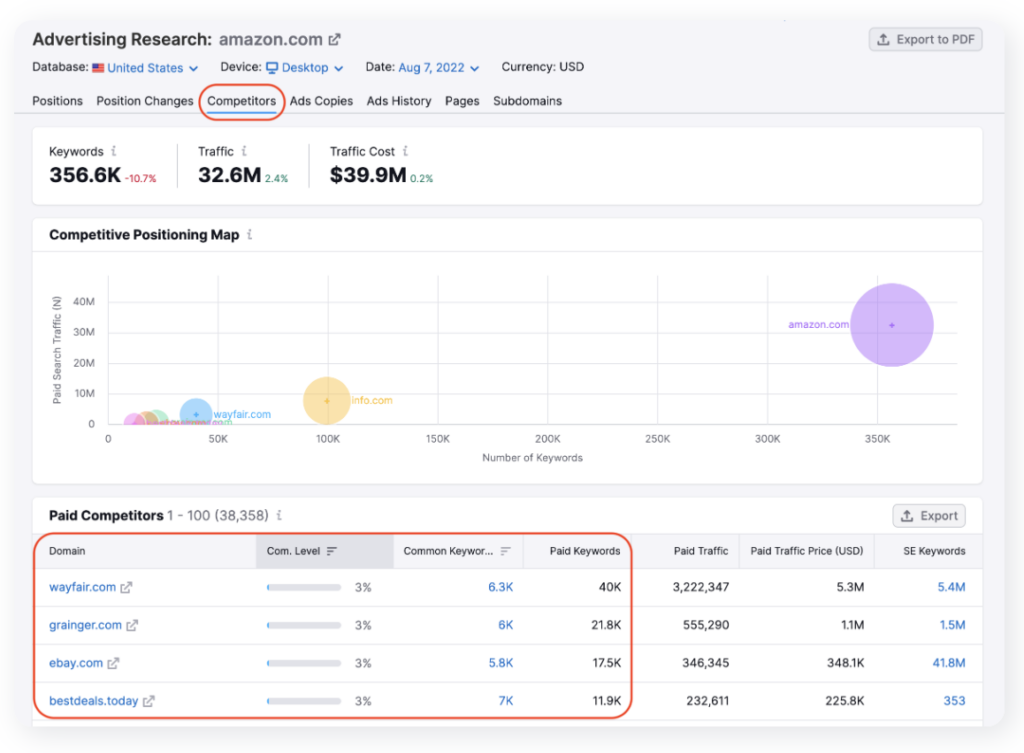Show Competitive Positioning Map info tooltip icon
The width and height of the screenshot is (1024, 753).
click(x=249, y=234)
